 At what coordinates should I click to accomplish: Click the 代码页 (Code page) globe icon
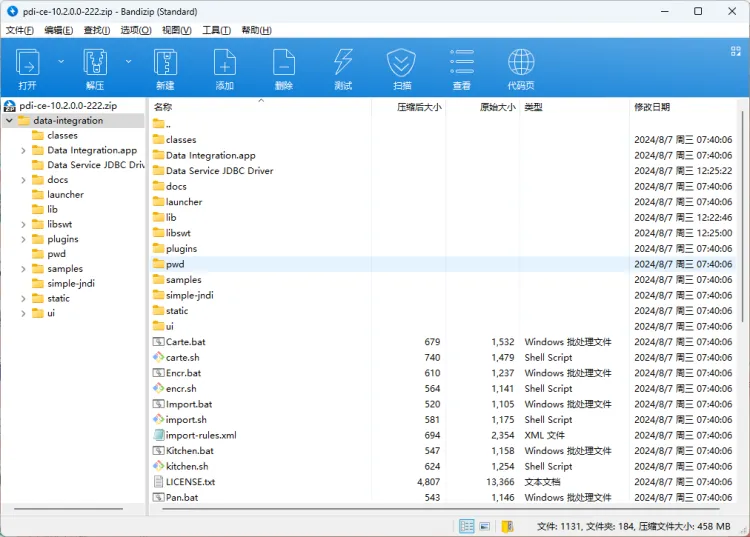[x=521, y=62]
